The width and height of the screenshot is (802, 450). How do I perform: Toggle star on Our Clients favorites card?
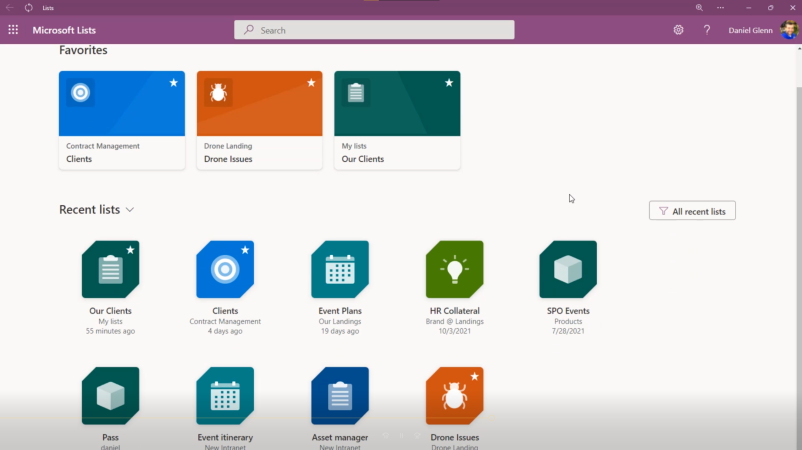coord(449,83)
